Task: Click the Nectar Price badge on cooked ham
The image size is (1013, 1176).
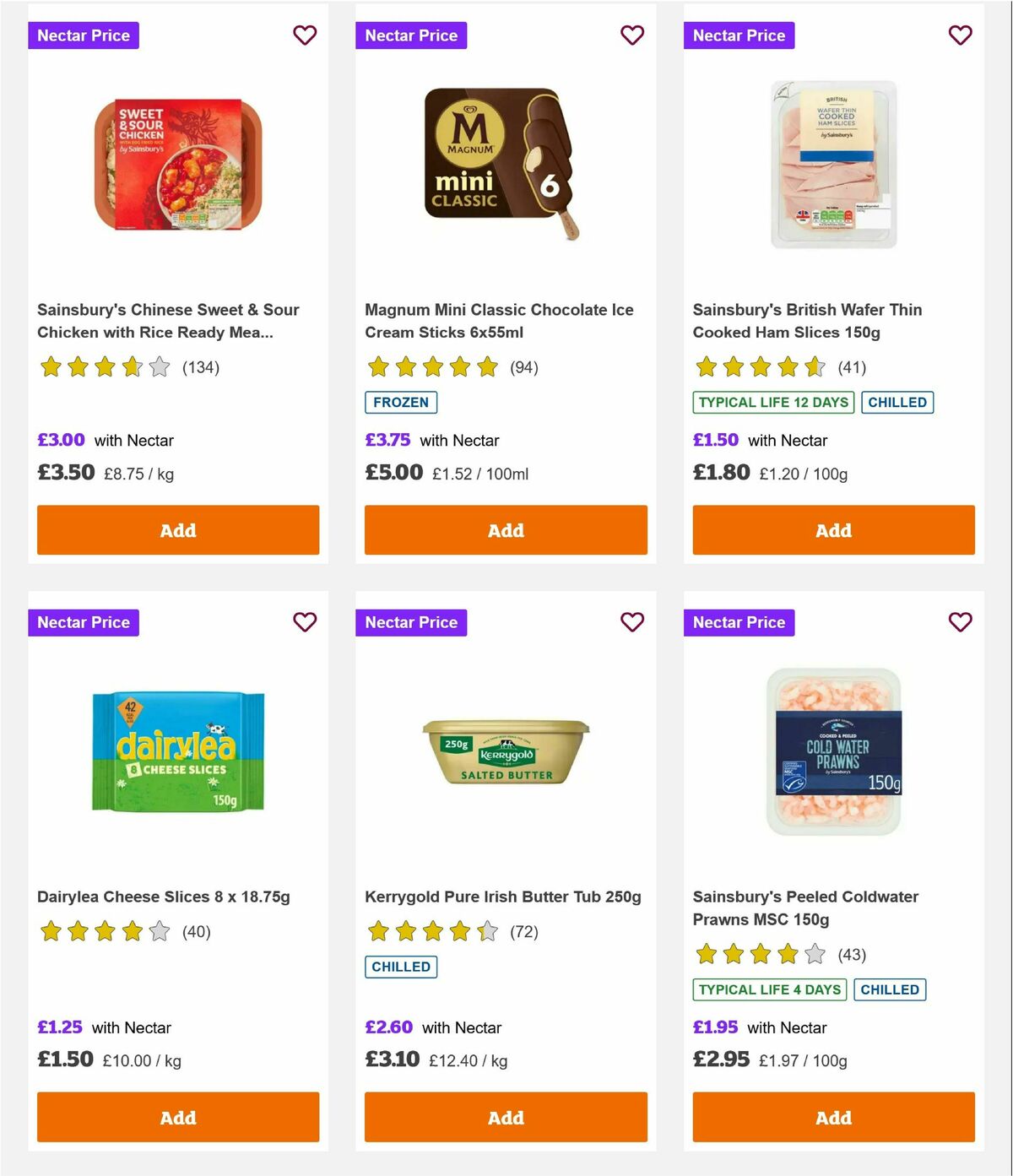Action: [739, 35]
